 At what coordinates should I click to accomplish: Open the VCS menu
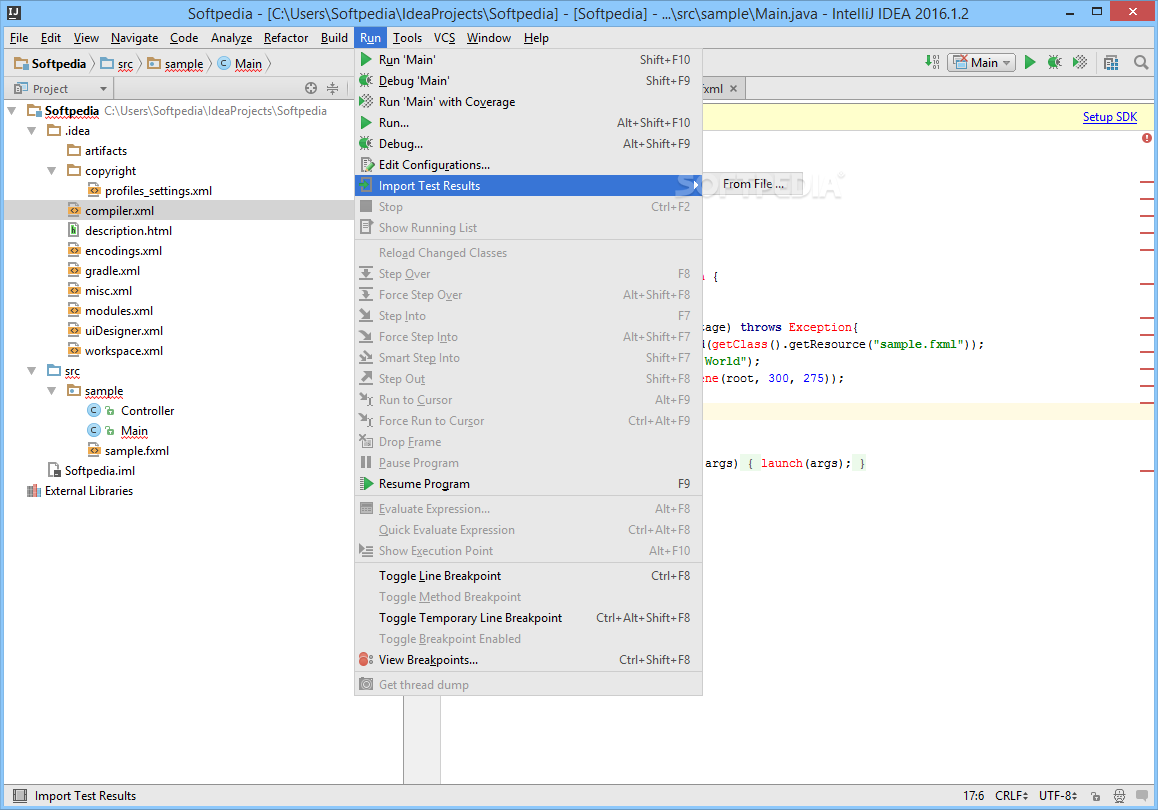coord(444,38)
